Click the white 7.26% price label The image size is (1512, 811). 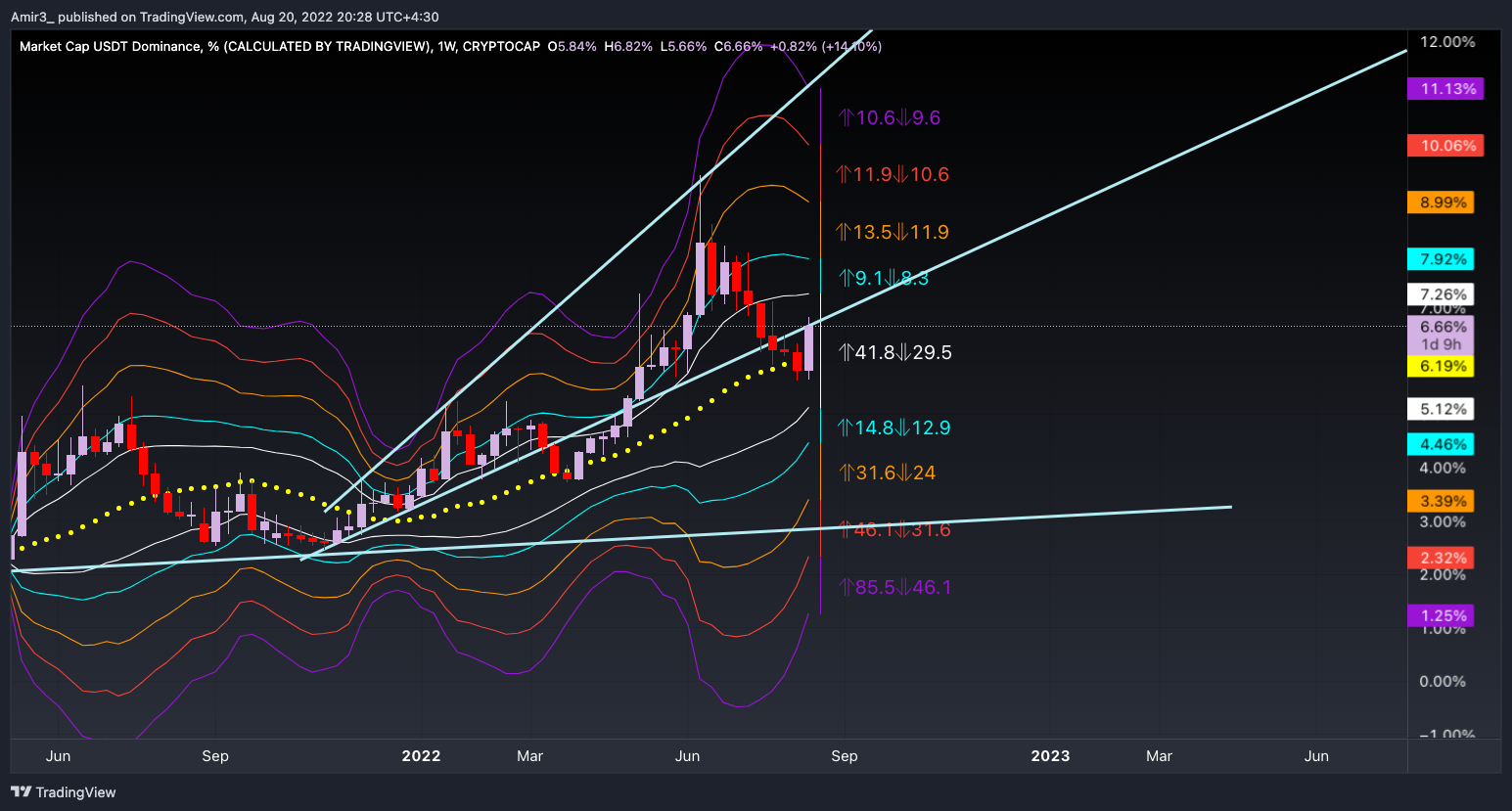coord(1441,294)
